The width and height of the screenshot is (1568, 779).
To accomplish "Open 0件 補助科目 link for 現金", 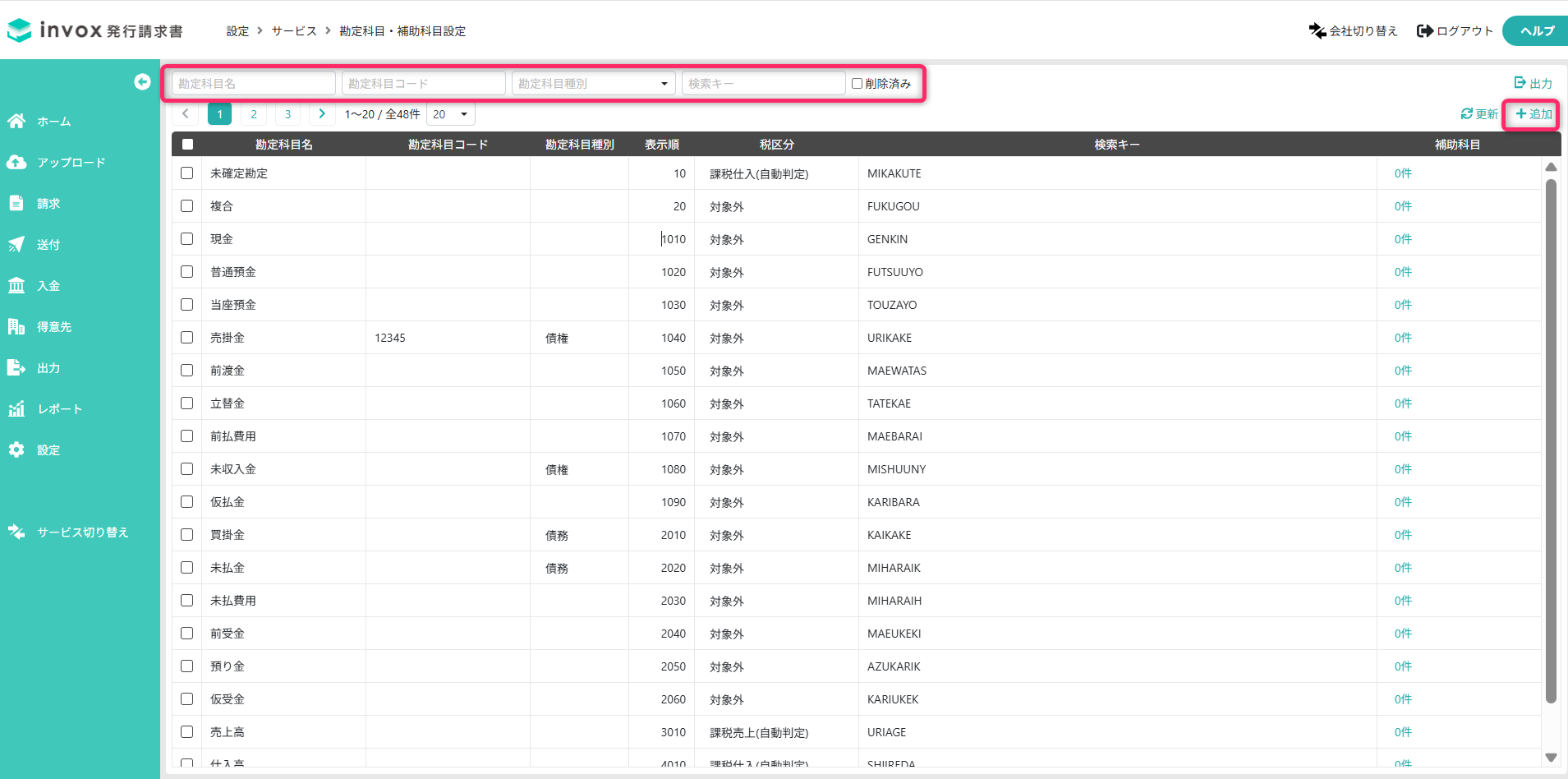I will coord(1403,239).
